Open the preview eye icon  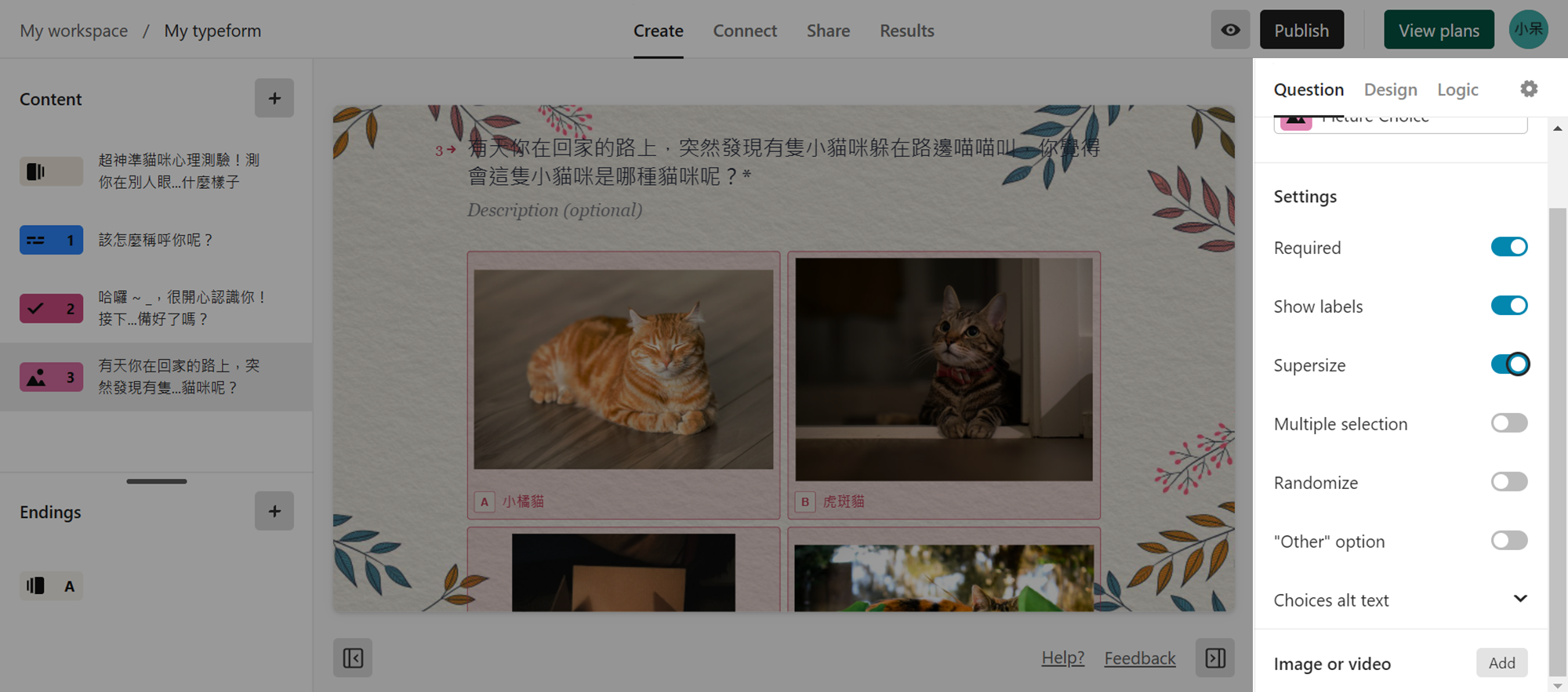pyautogui.click(x=1230, y=30)
